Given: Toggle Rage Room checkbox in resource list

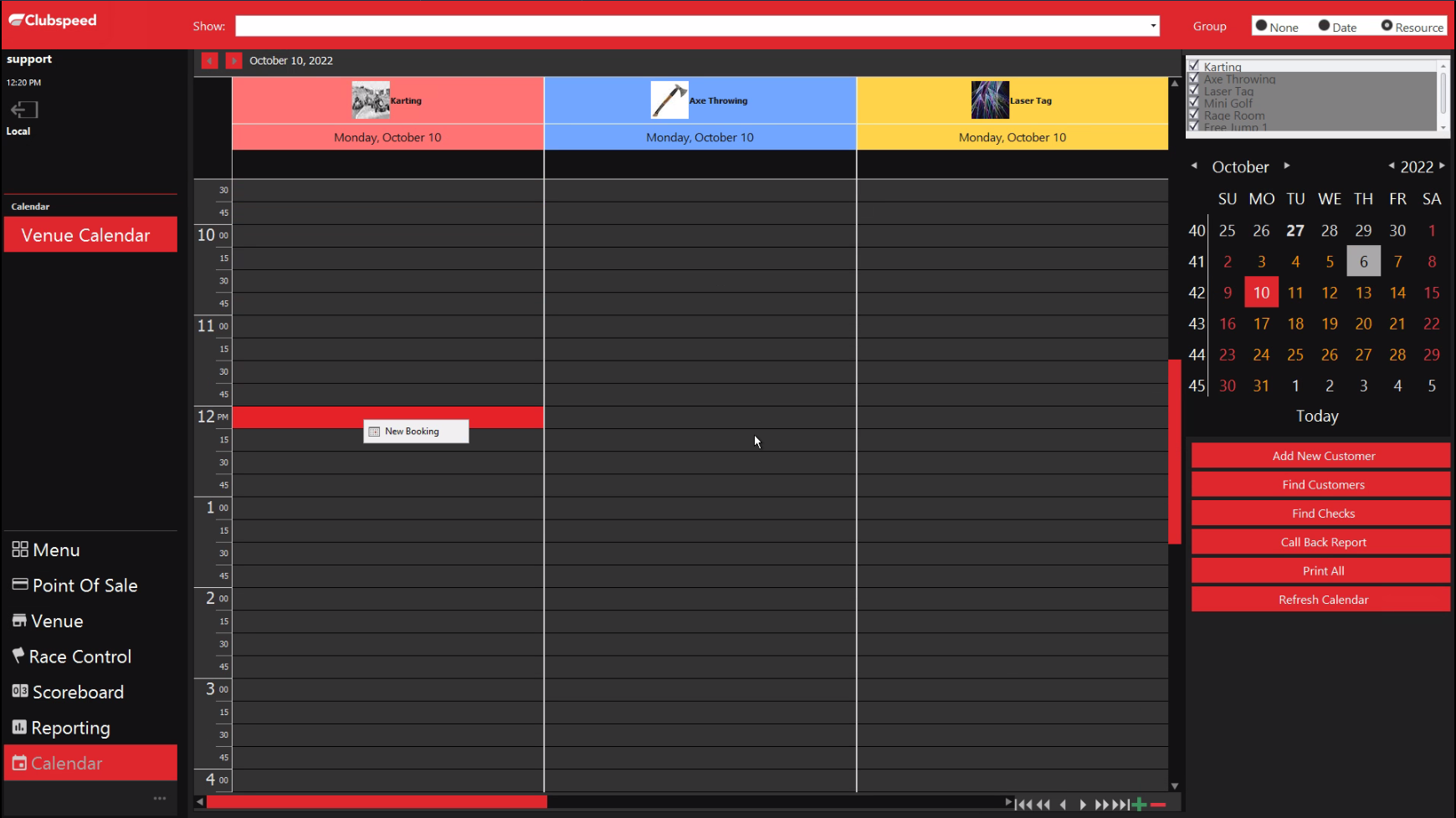Looking at the screenshot, I should tap(1194, 115).
